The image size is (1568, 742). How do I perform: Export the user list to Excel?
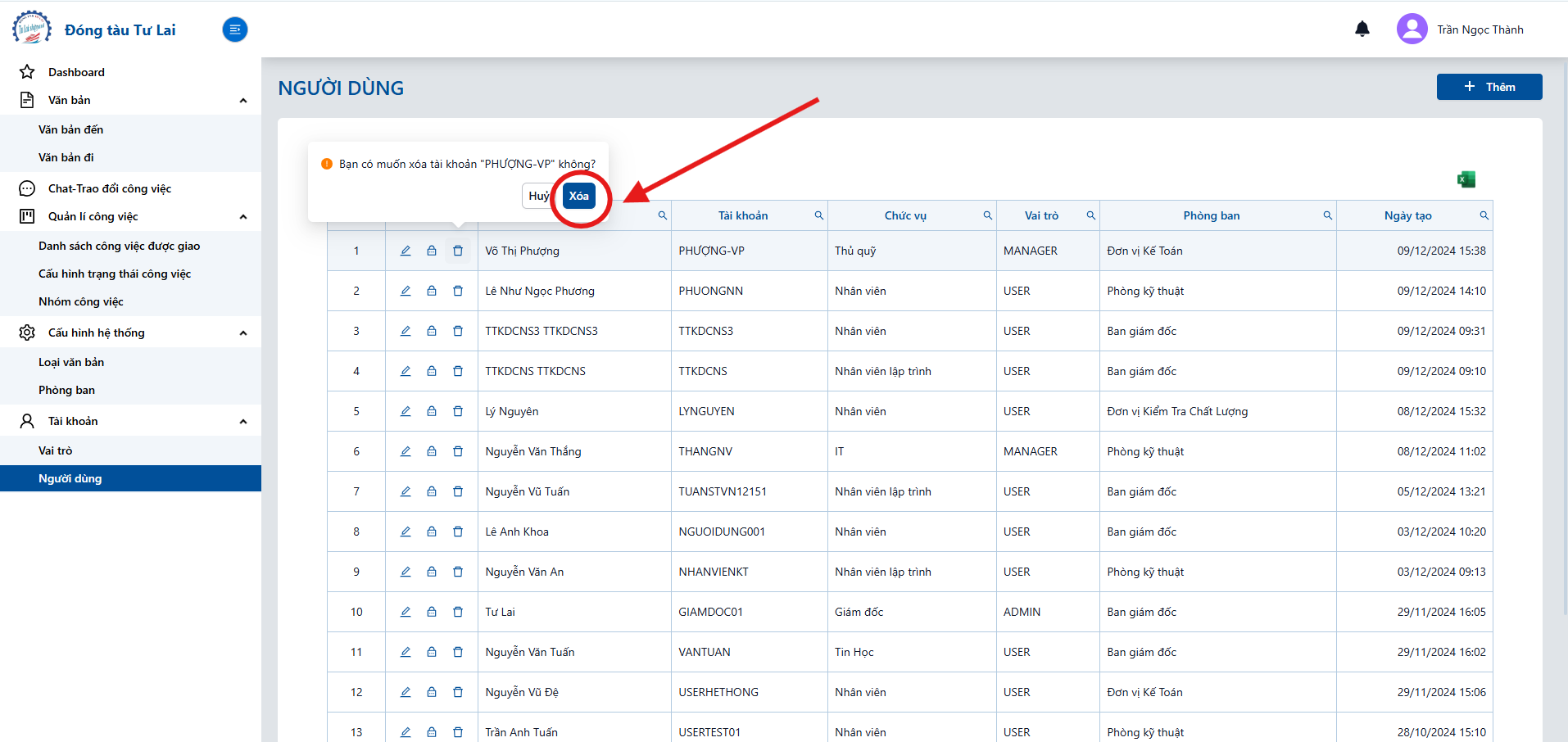pyautogui.click(x=1466, y=179)
